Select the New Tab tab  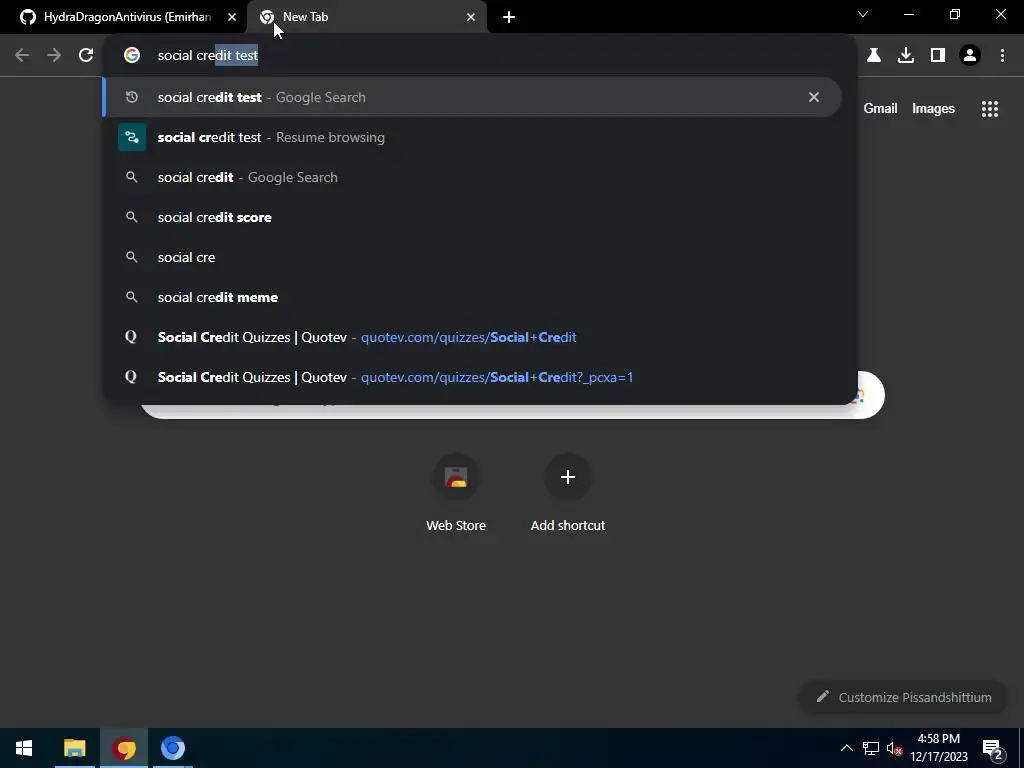(x=367, y=17)
